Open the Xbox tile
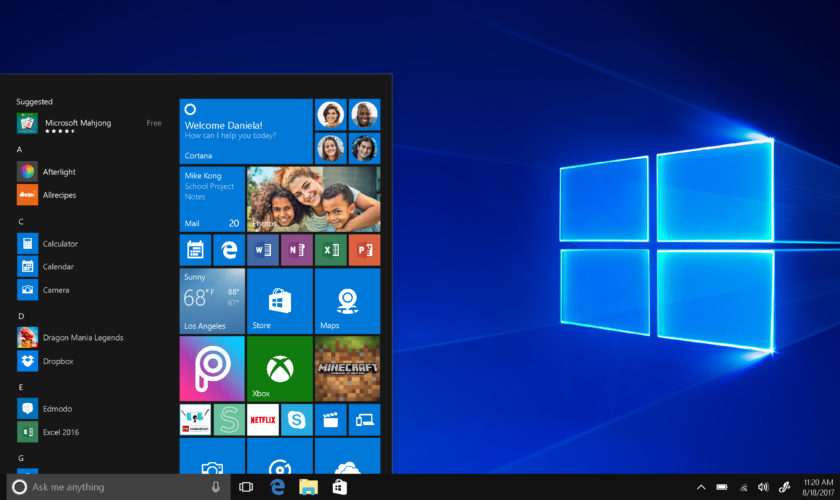This screenshot has width=840, height=500. point(280,368)
